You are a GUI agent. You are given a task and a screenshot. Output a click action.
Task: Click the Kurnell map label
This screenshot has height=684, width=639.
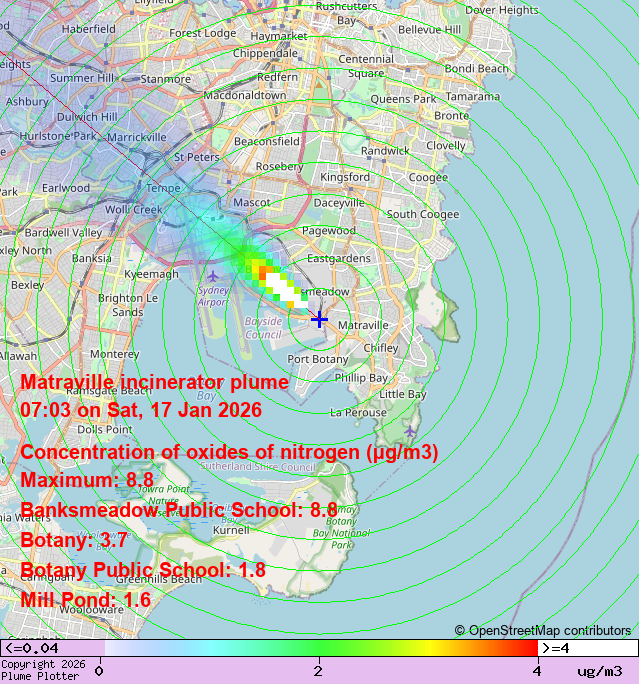(231, 530)
